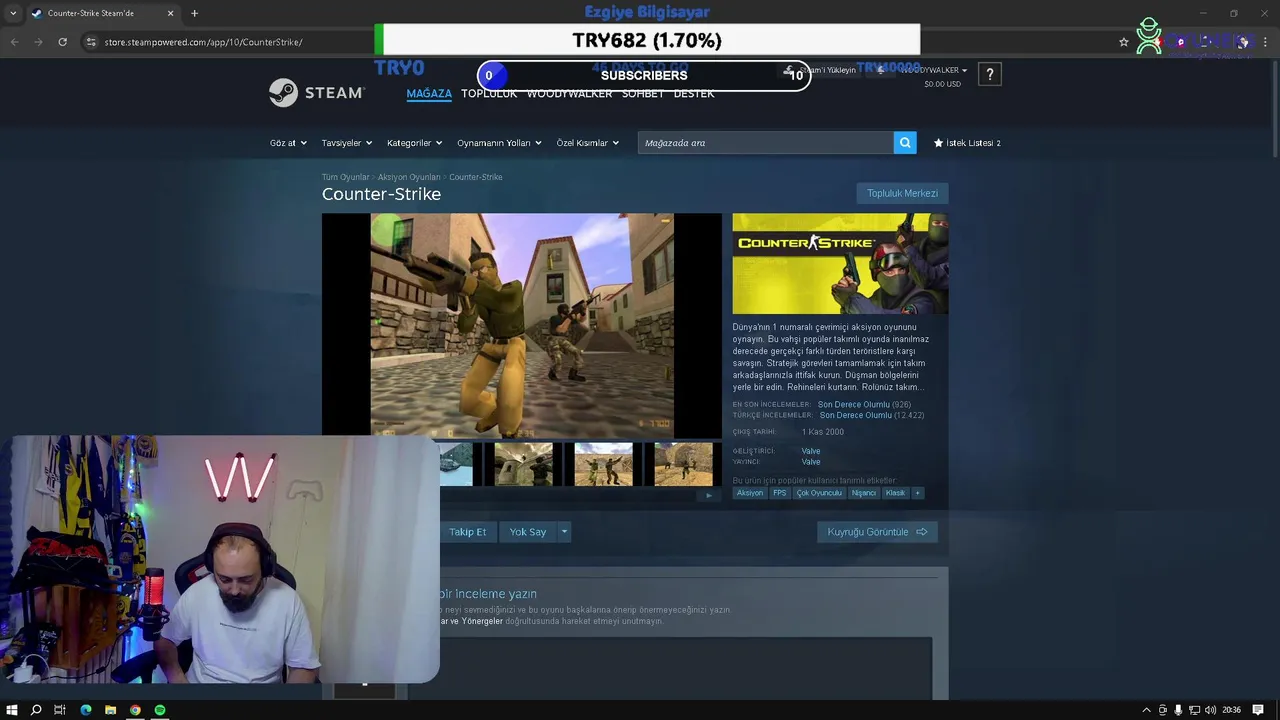Switch to Chrome in the taskbar

[x=135, y=710]
